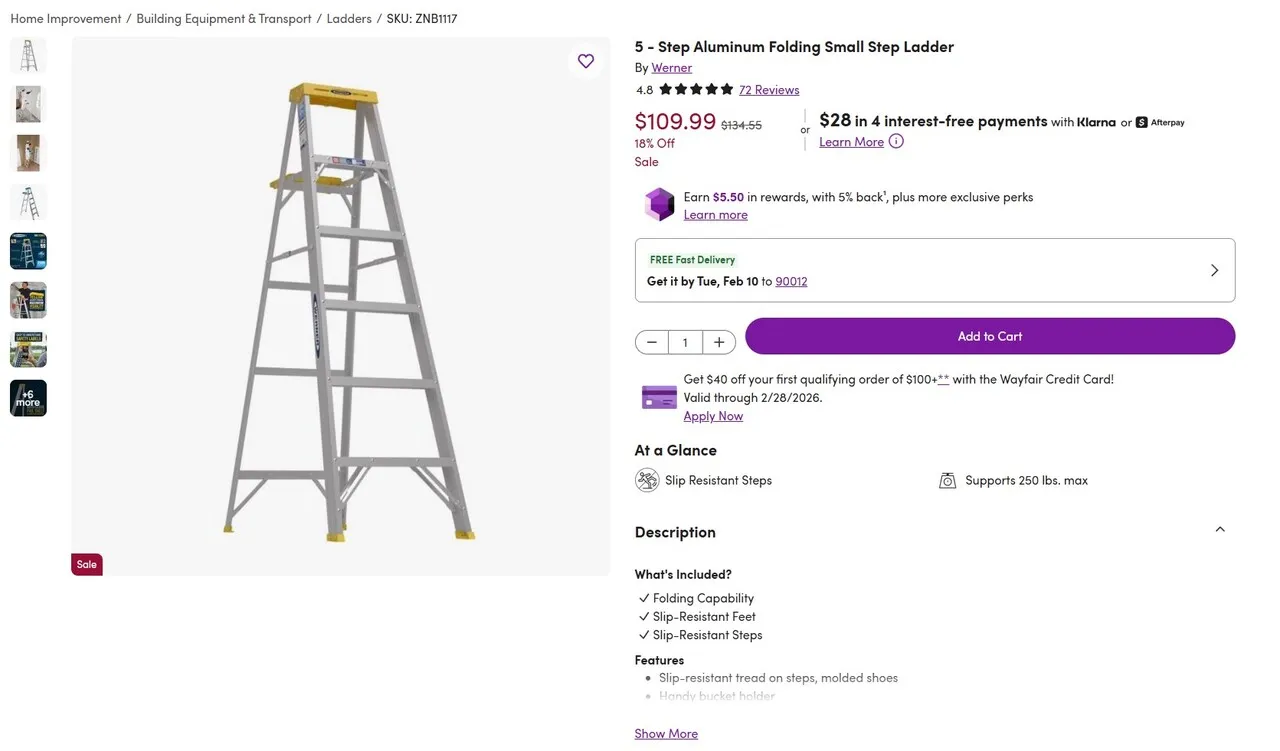Click the info icon beside Learn More
The width and height of the screenshot is (1280, 751).
pos(896,141)
